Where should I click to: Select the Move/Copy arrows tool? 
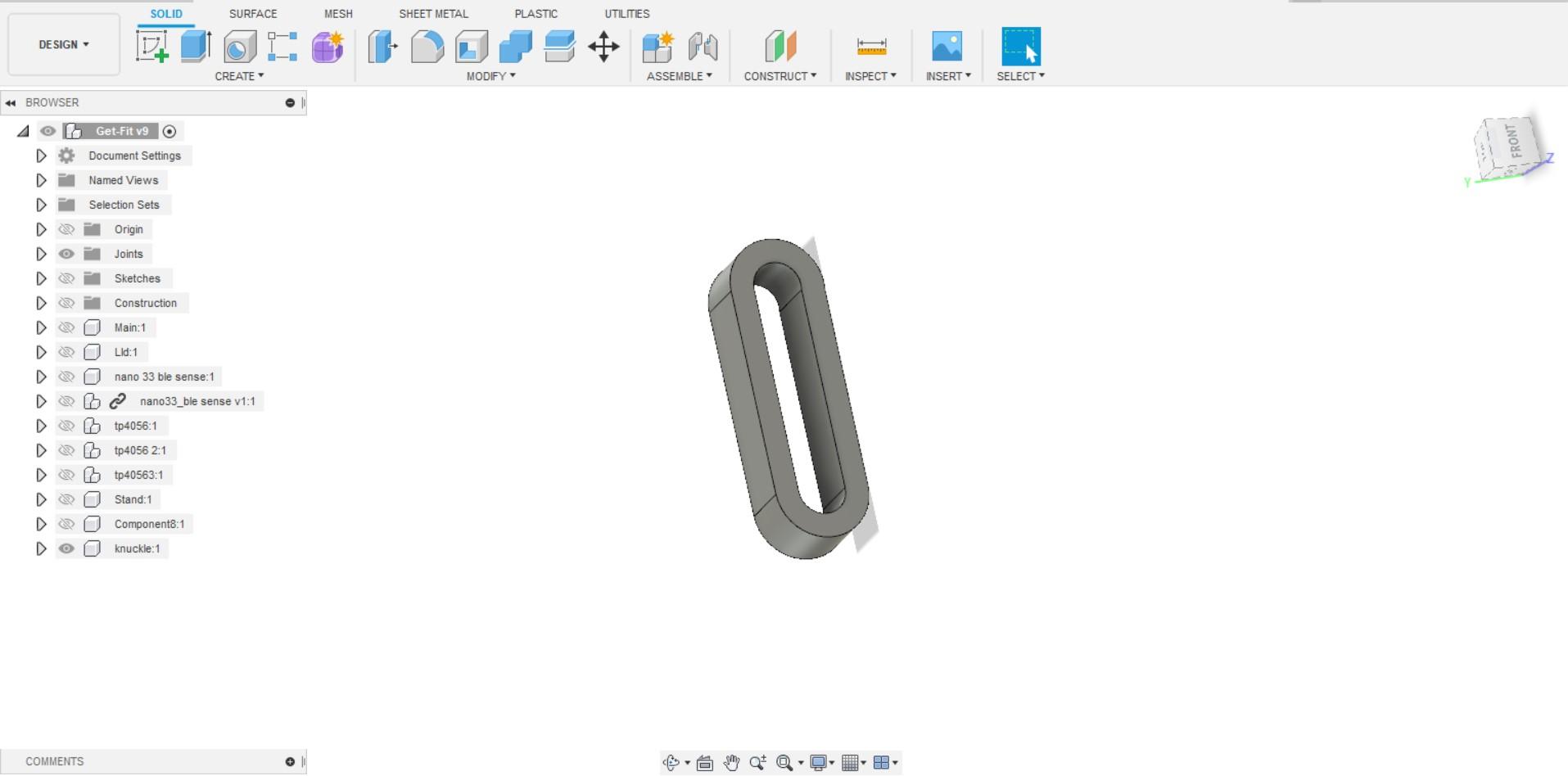point(603,46)
